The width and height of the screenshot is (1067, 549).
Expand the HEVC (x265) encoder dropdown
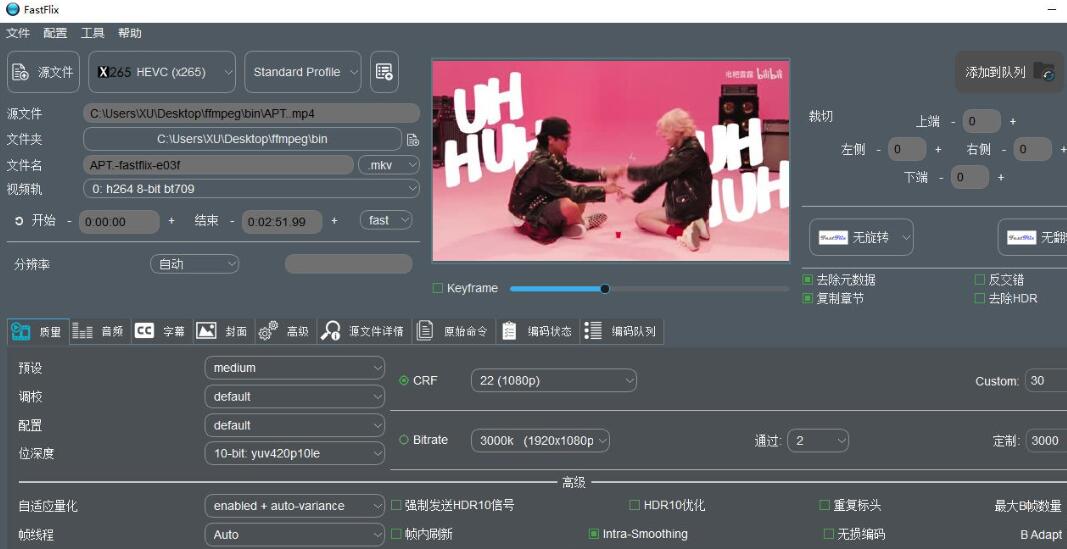click(x=162, y=72)
